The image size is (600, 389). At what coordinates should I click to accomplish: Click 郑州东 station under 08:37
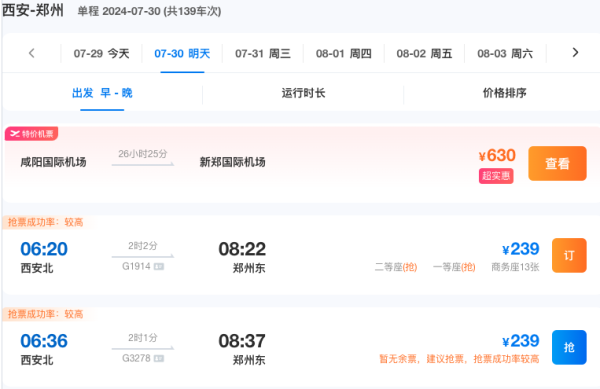pyautogui.click(x=249, y=360)
